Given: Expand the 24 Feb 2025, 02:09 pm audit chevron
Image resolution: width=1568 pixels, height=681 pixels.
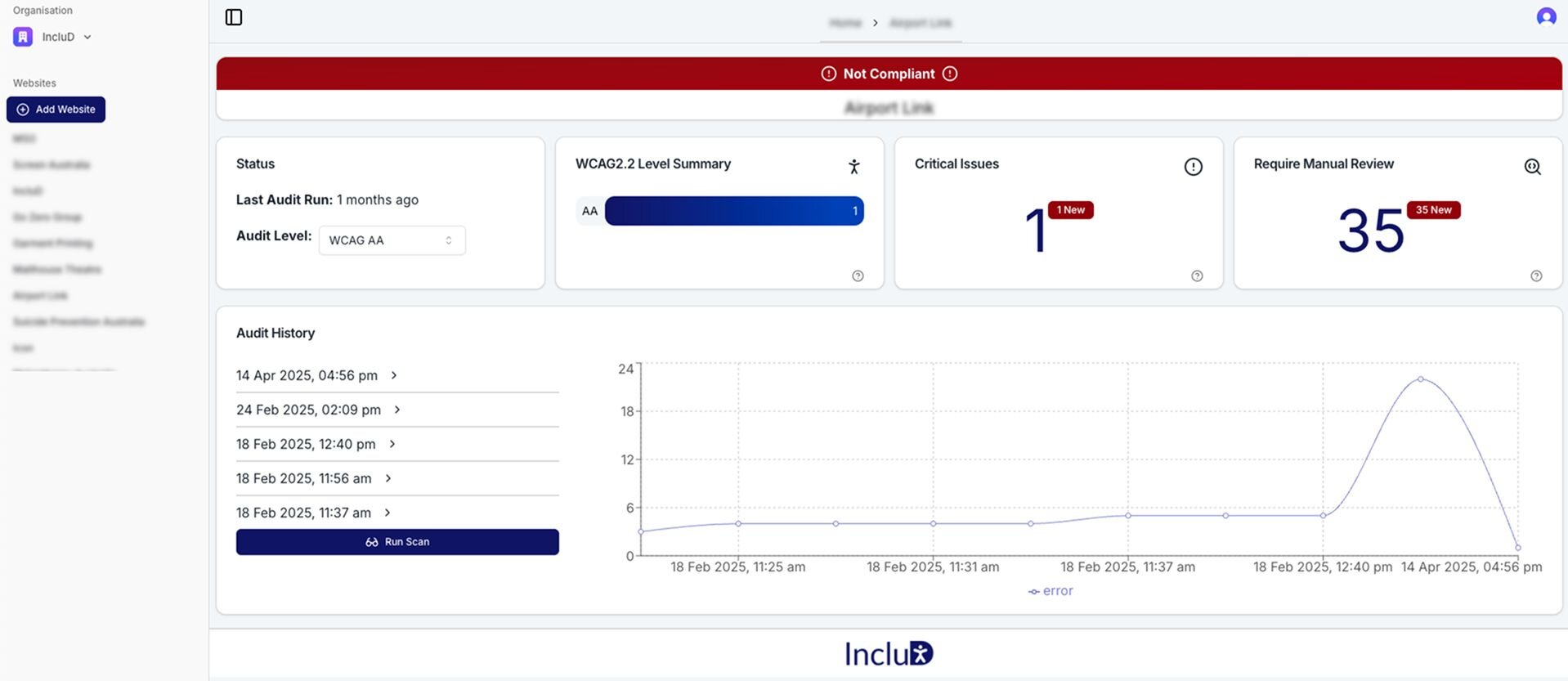Looking at the screenshot, I should coord(397,410).
